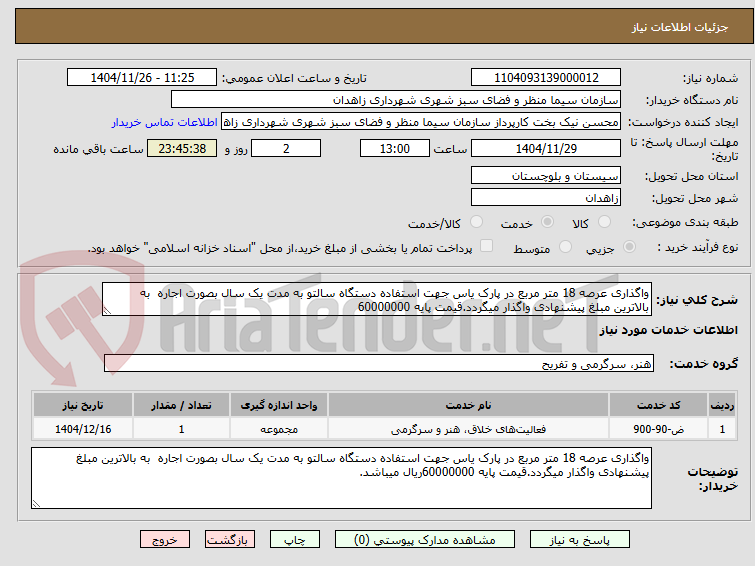The height and width of the screenshot is (566, 755).
Task: Click the need date cell 1404/12/16
Action: [83, 429]
